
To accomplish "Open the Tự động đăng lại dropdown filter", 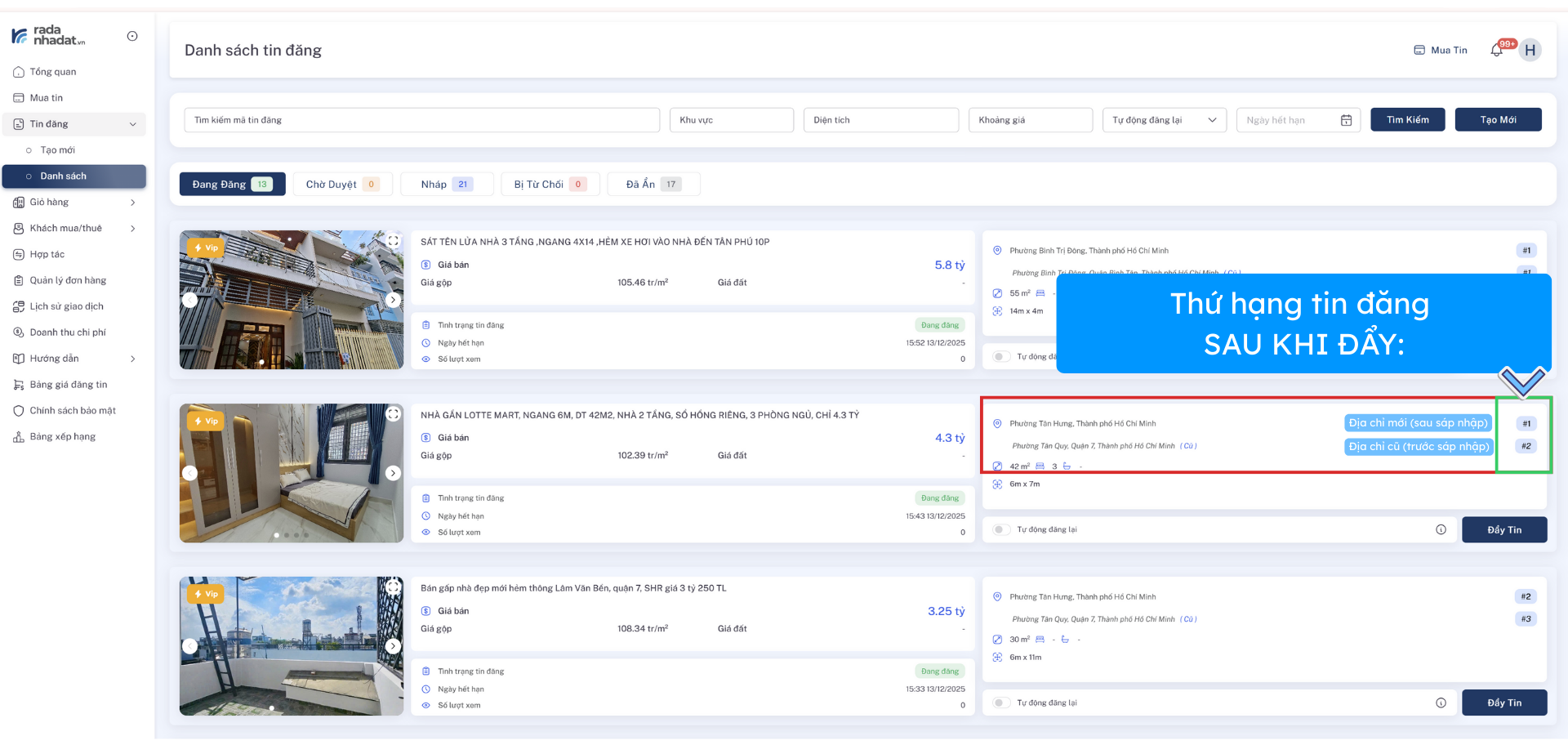I will (1164, 120).
